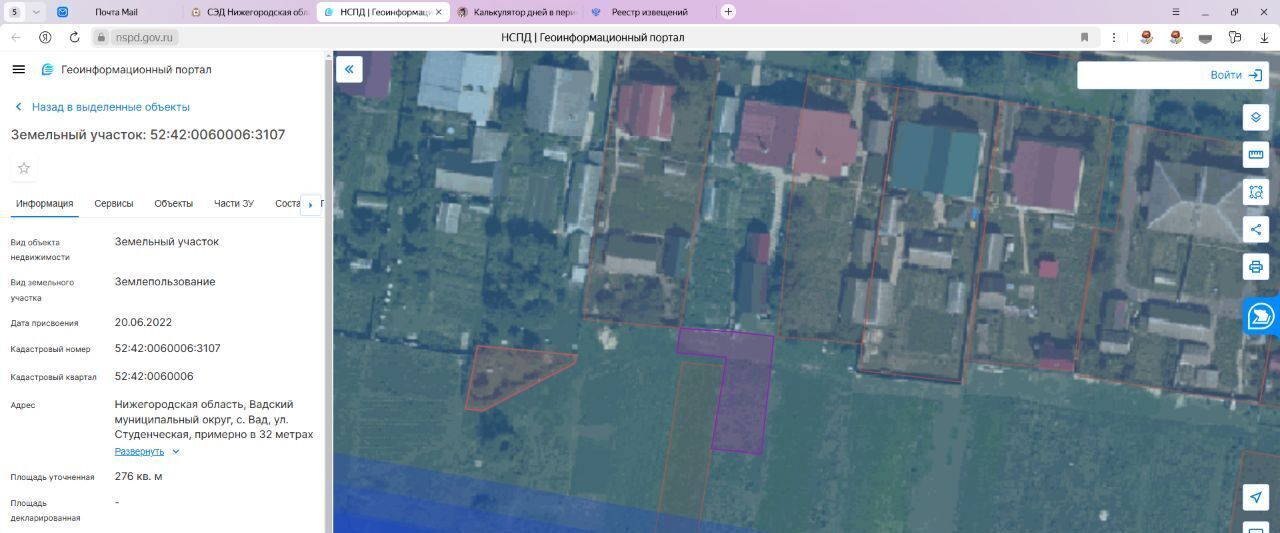
Task: Expand the tab list dropdown arrow
Action: tap(37, 12)
